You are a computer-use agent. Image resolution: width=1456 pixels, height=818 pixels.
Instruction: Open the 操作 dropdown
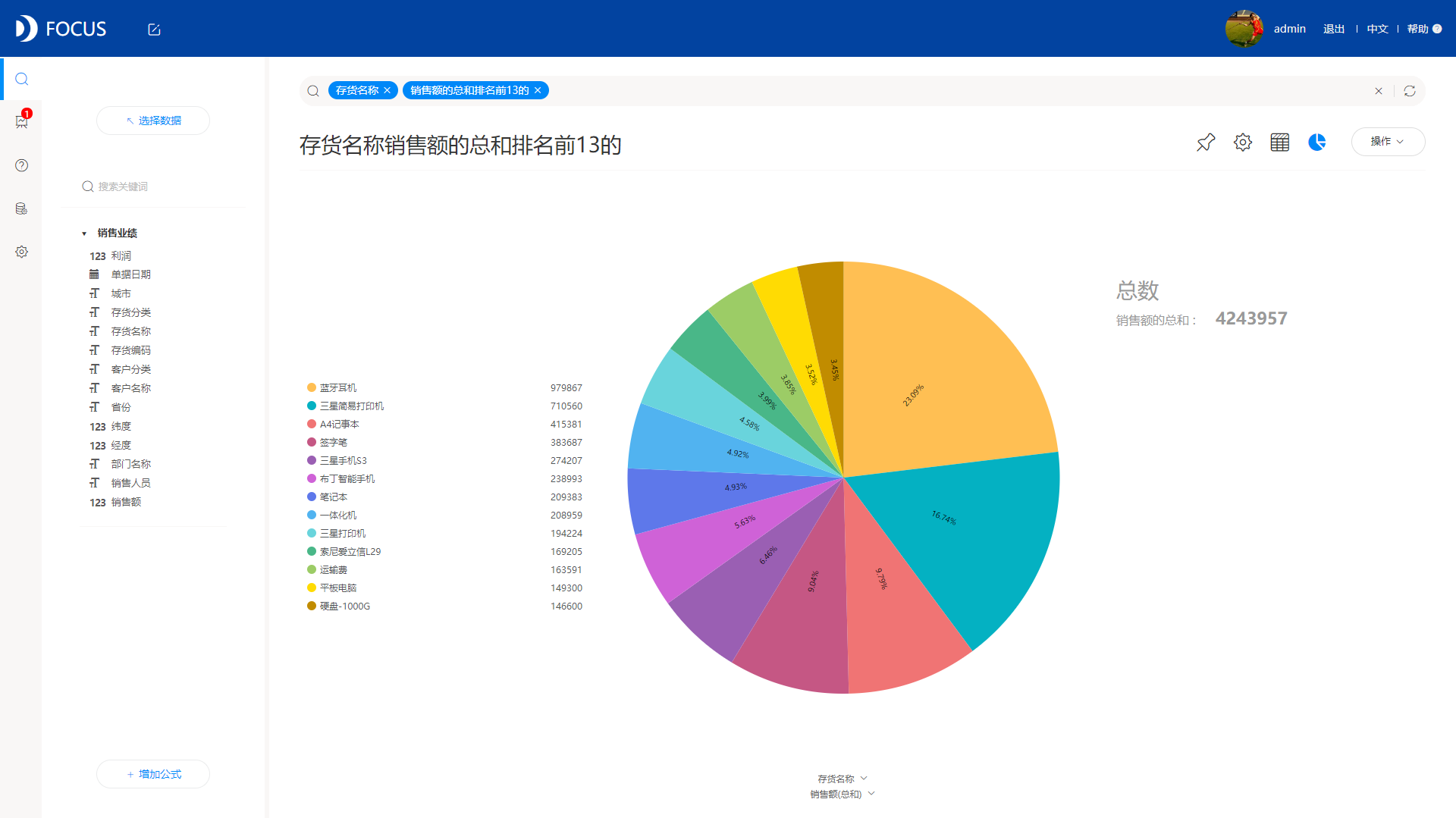1388,142
